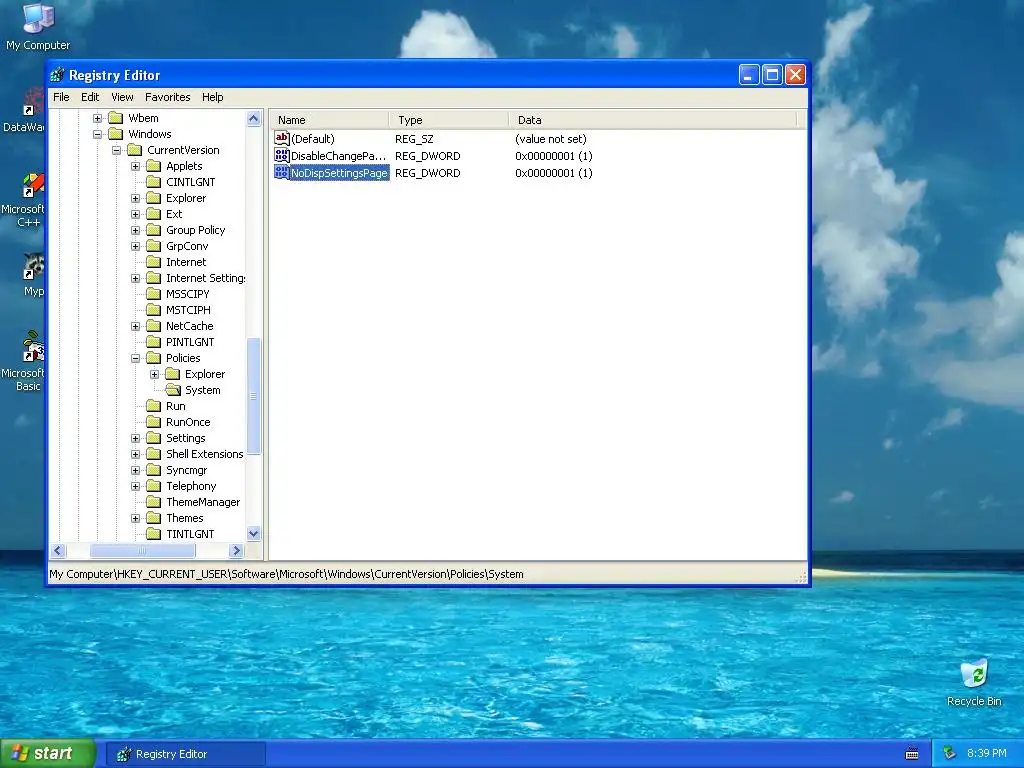Image resolution: width=1024 pixels, height=768 pixels.
Task: Select the ThemeManager folder icon
Action: [153, 502]
